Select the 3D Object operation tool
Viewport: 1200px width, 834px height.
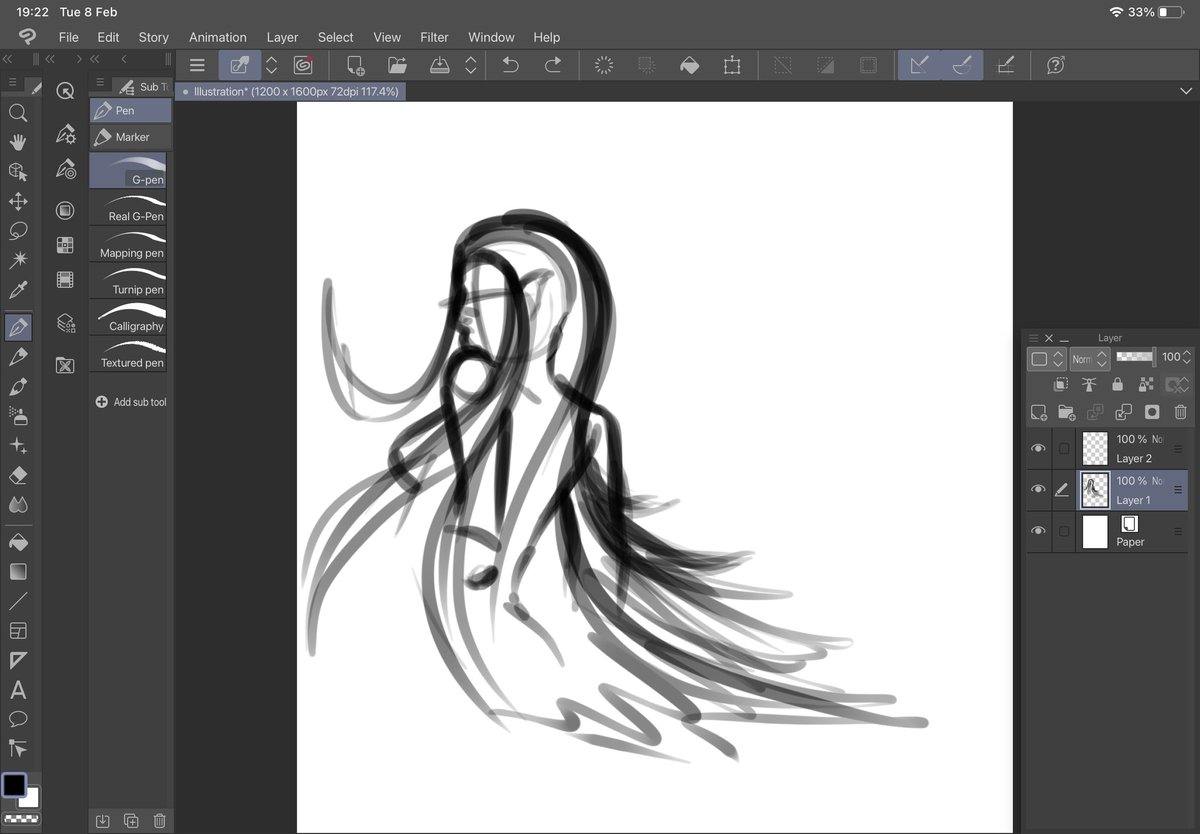[x=17, y=172]
